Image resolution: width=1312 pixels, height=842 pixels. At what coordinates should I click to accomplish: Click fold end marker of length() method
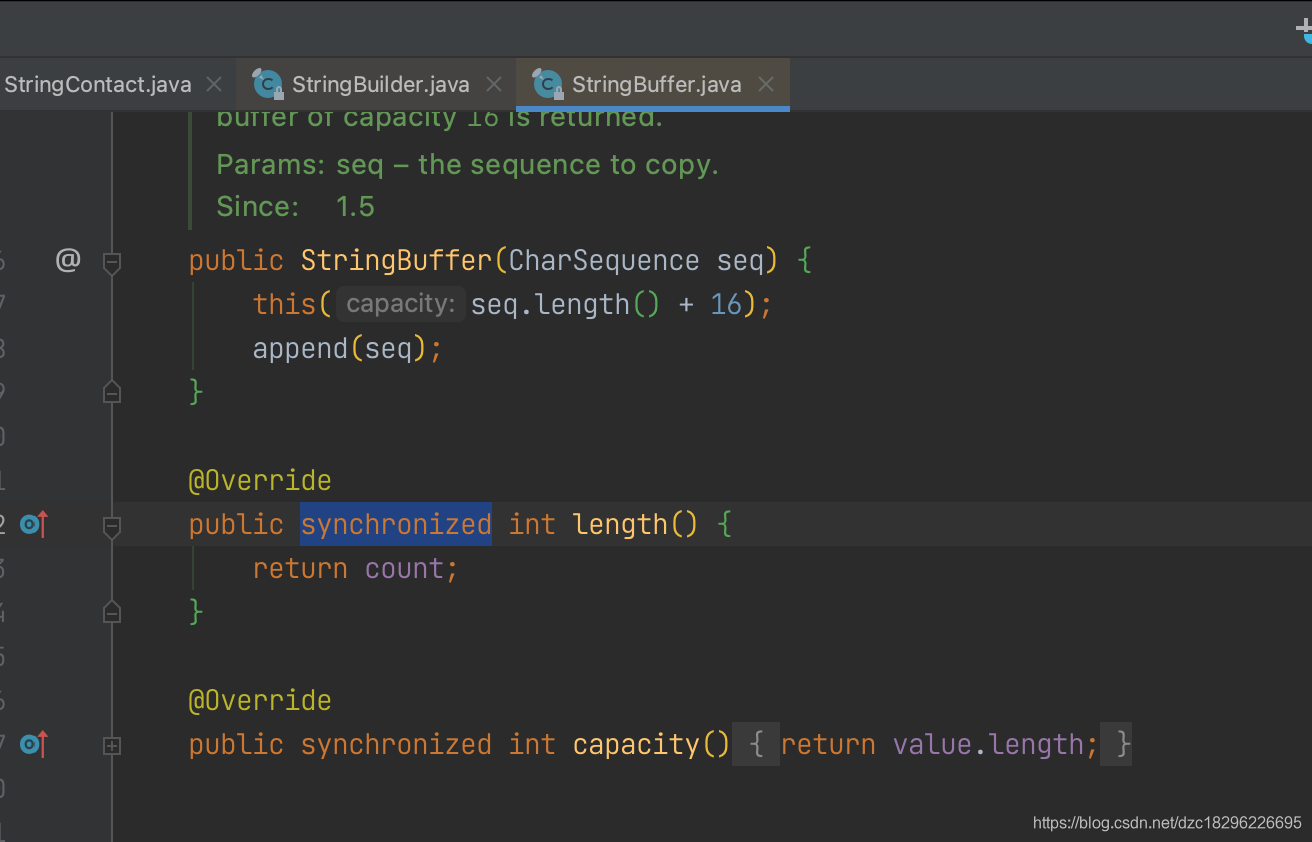coord(112,612)
